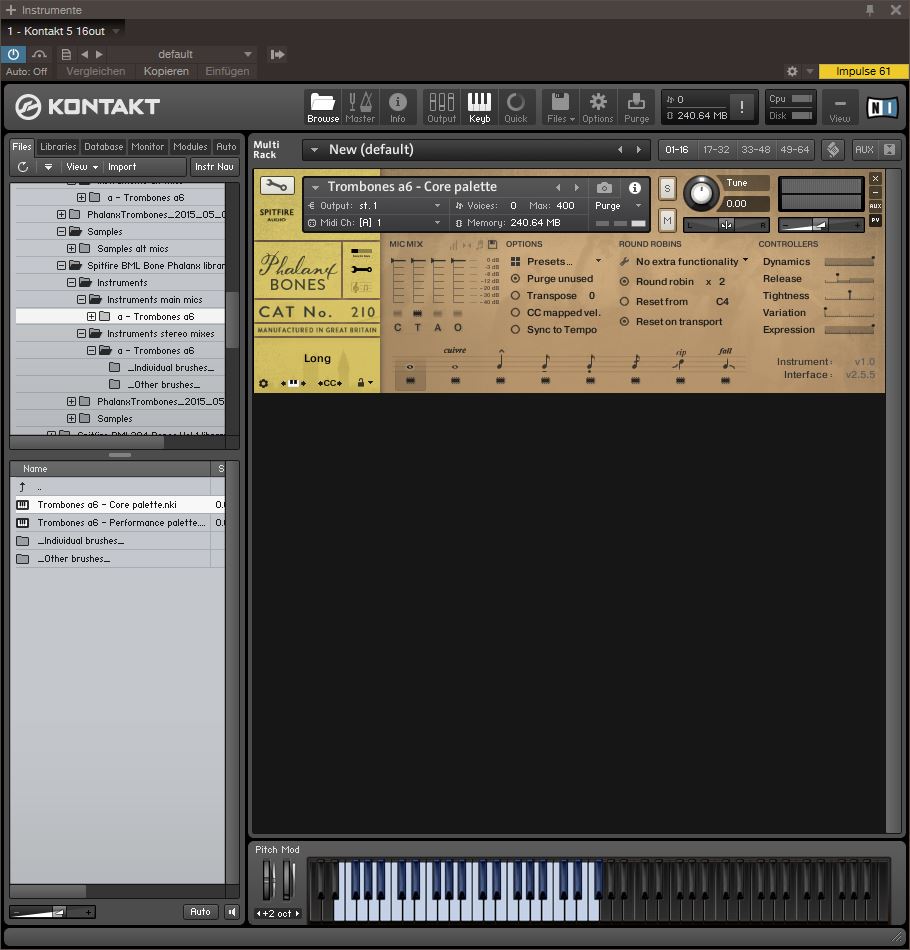
Task: Open the host preset 'default' dropdown
Action: coord(248,54)
